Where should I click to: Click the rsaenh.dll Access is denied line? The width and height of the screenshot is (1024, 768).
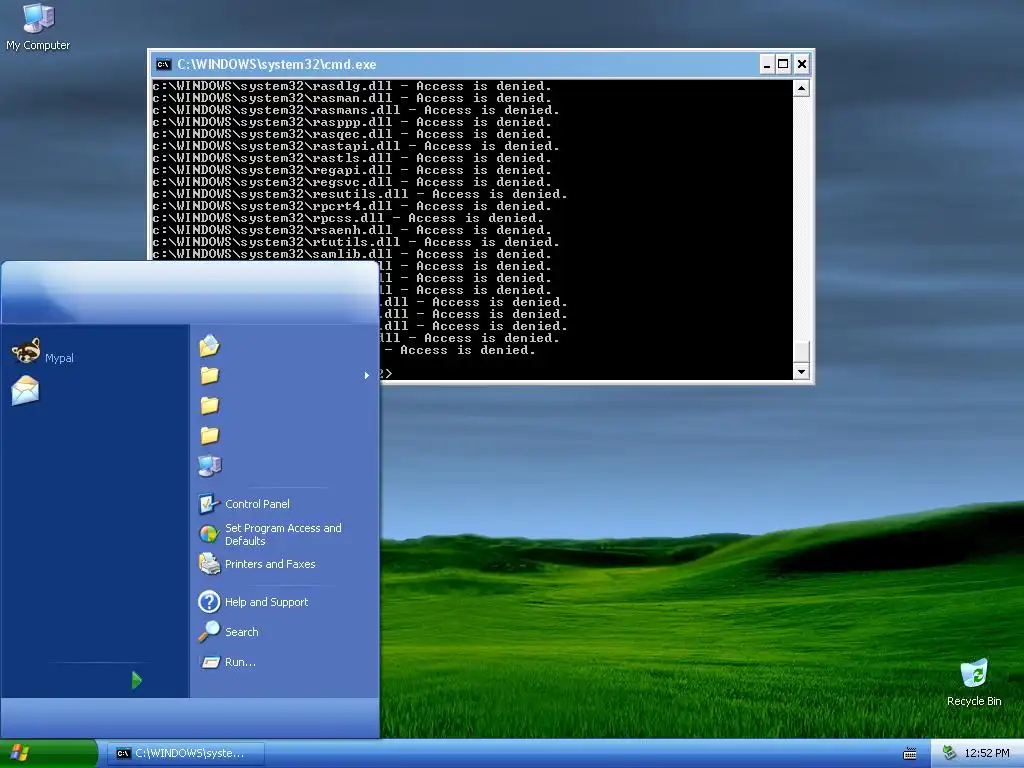click(x=352, y=230)
